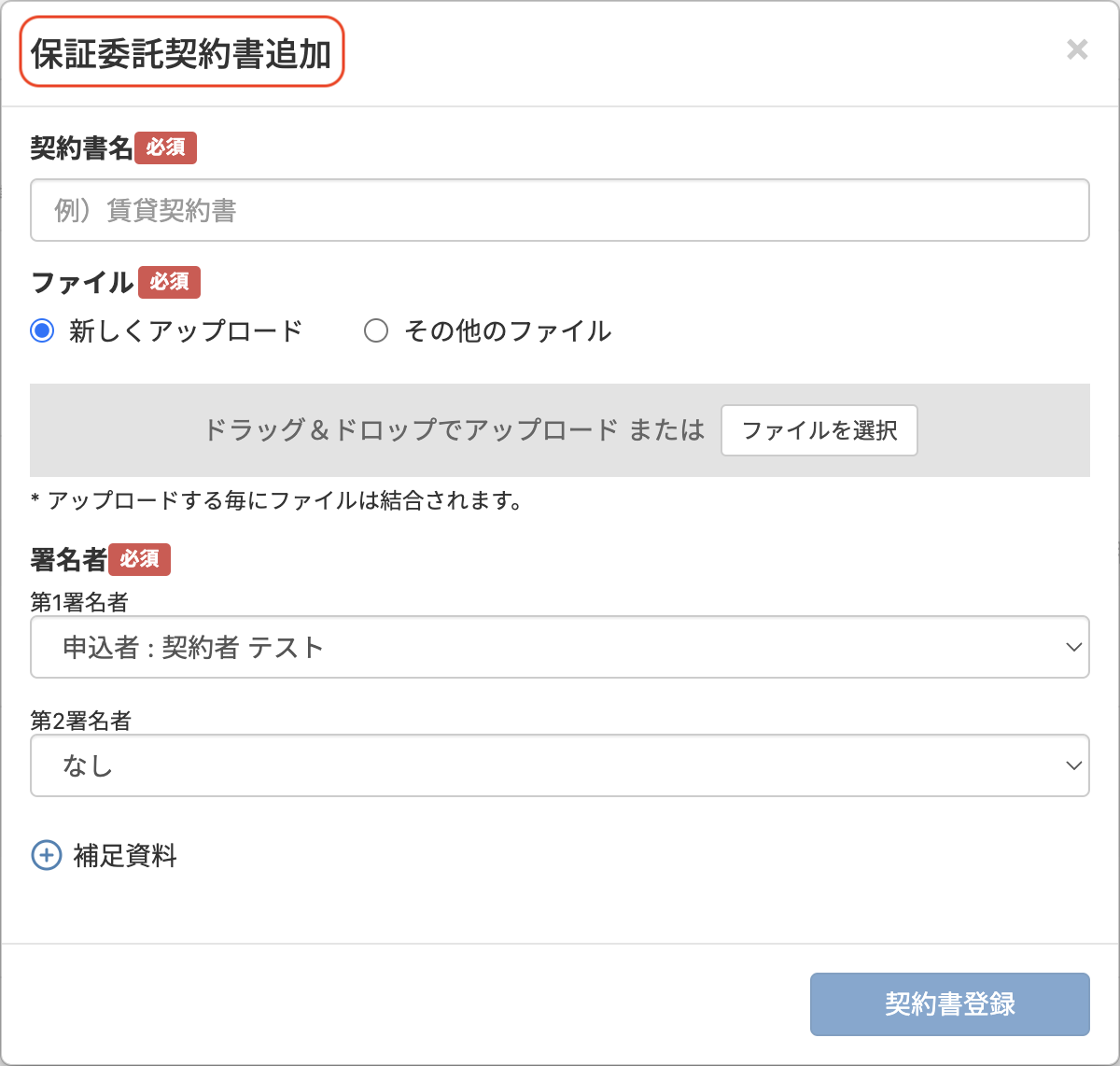Click the 契約書登録 button
This screenshot has height=1066, width=1120.
point(950,1004)
